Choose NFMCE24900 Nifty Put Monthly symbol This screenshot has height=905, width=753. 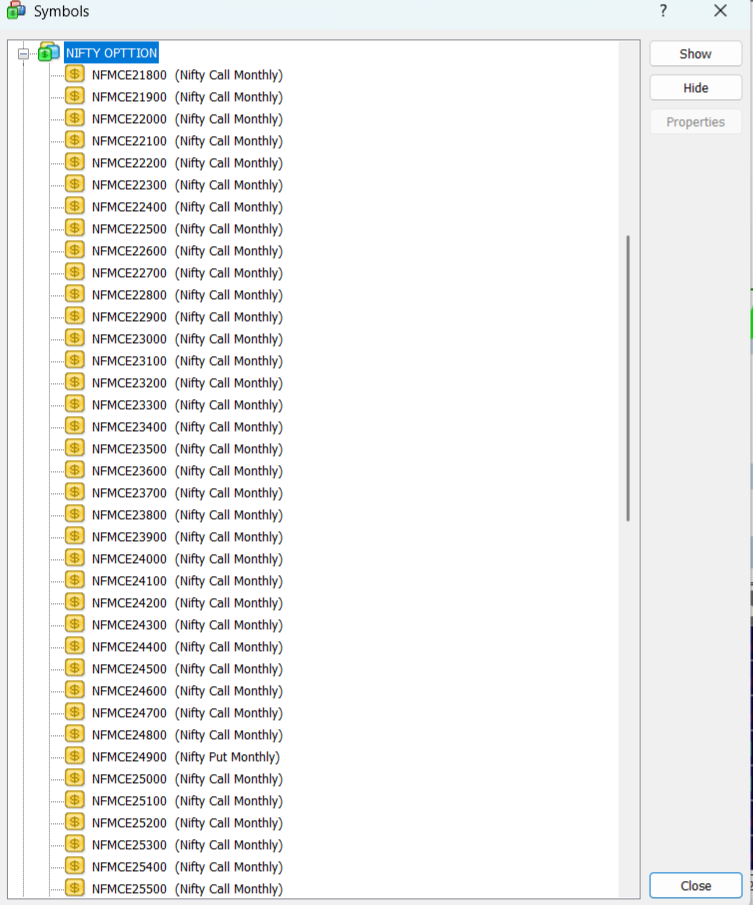coord(186,757)
